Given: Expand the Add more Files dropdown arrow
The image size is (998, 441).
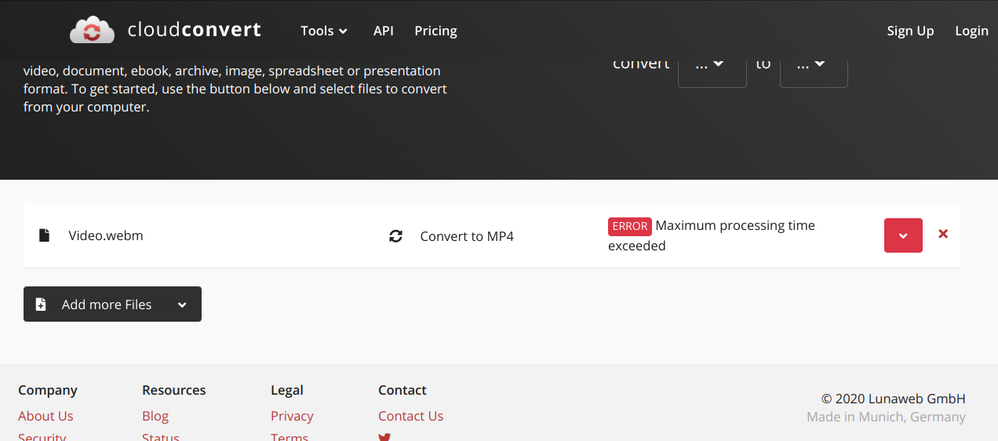Looking at the screenshot, I should click(x=182, y=305).
